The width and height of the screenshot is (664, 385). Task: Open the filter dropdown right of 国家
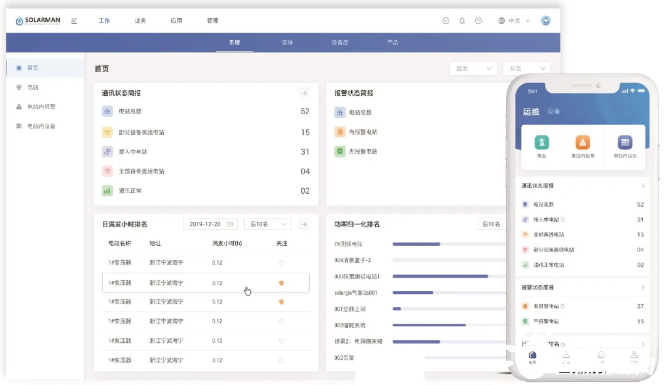(527, 68)
